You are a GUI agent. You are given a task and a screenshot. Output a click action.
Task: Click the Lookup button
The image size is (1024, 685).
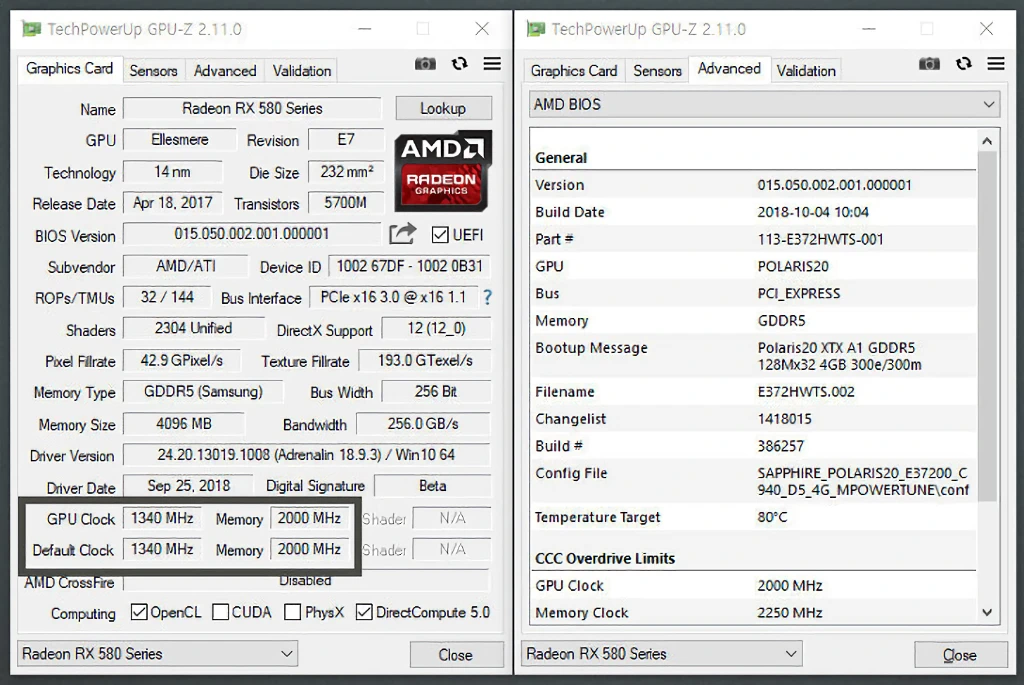443,108
